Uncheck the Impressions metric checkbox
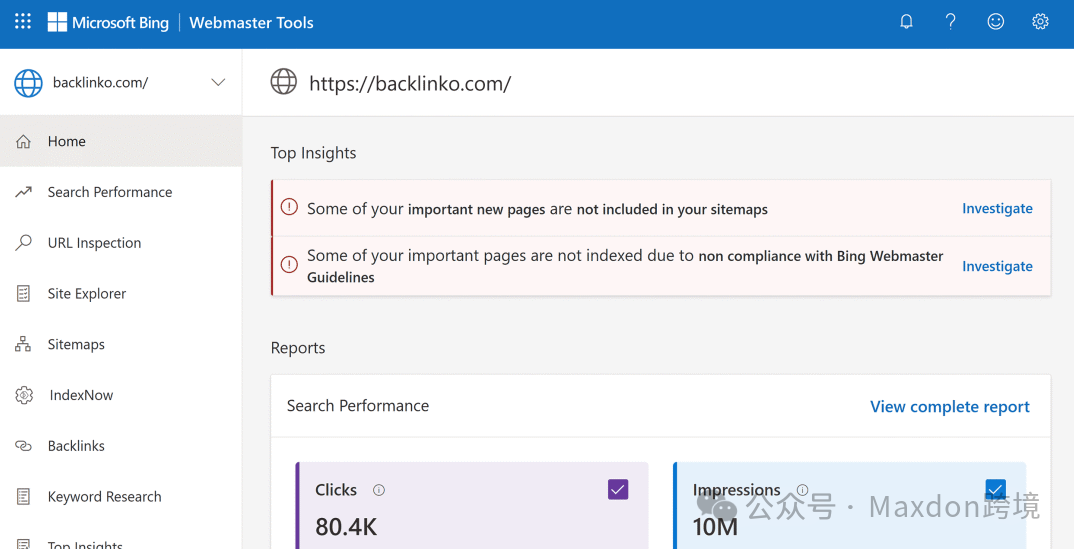Image resolution: width=1074 pixels, height=549 pixels. 995,489
